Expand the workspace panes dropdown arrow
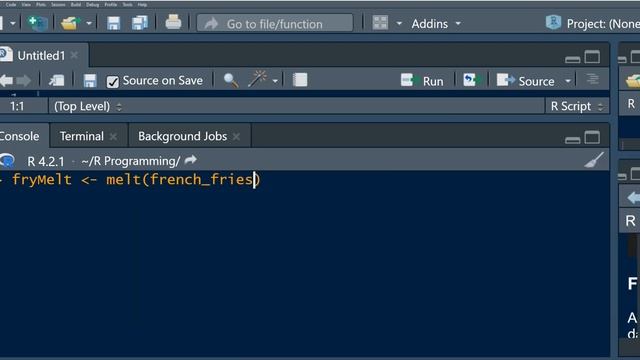 coord(399,24)
